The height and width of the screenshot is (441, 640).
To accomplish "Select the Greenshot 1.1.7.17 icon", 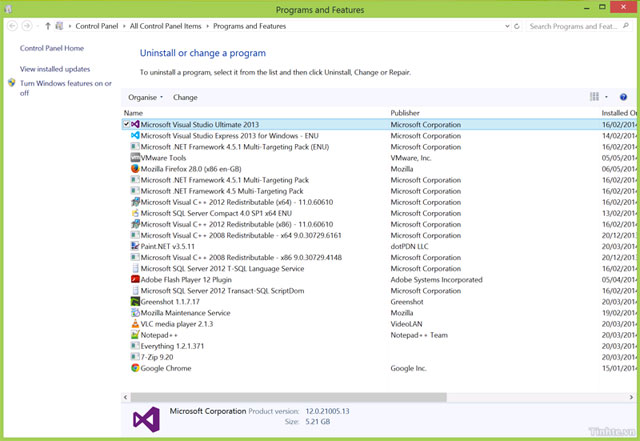I will 135,301.
